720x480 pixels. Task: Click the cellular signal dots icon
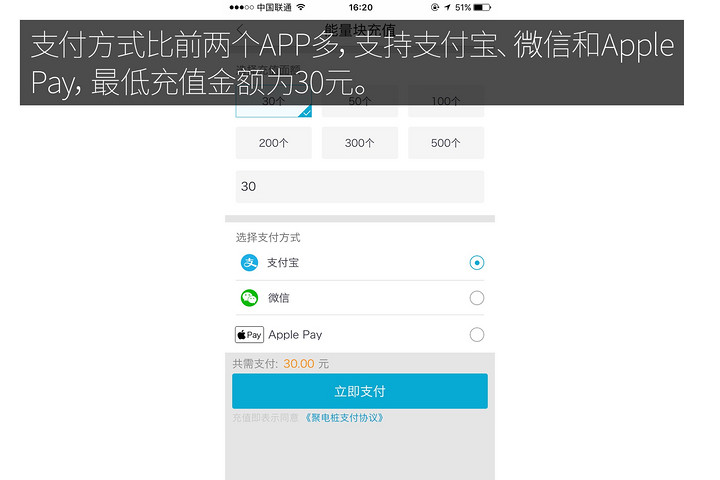[x=242, y=7]
